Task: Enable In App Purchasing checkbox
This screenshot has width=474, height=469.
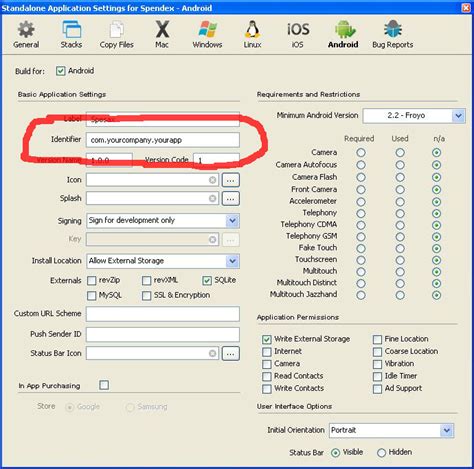Action: pos(104,385)
